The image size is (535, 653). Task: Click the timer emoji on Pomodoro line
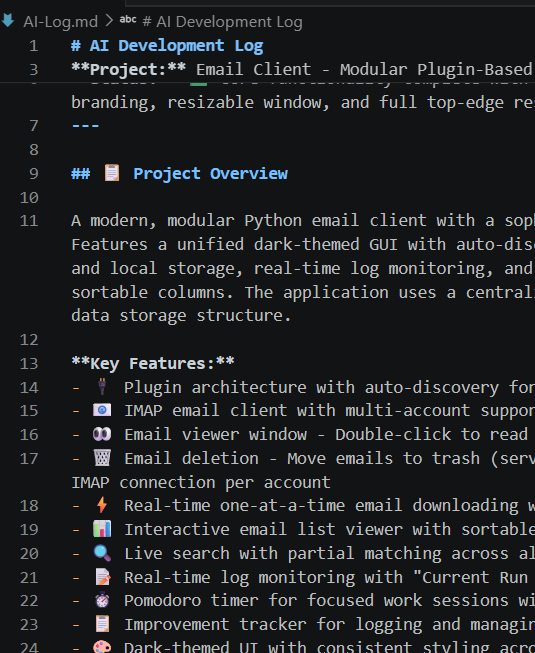tap(102, 601)
